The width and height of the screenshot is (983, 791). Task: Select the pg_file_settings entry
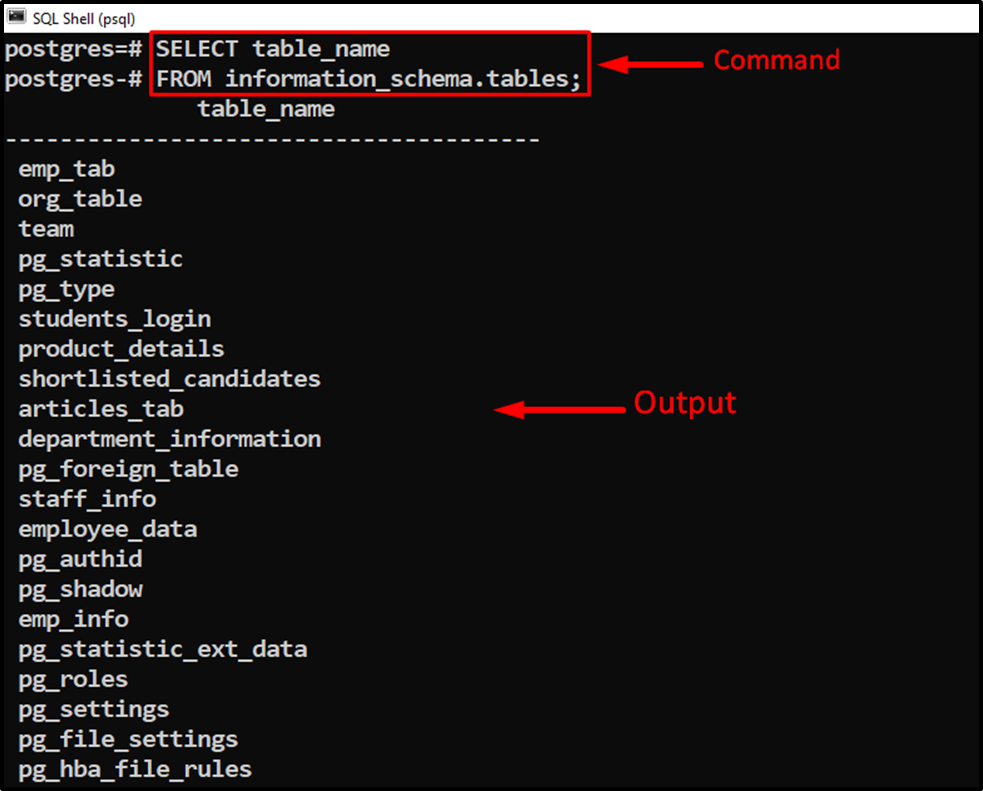(129, 740)
